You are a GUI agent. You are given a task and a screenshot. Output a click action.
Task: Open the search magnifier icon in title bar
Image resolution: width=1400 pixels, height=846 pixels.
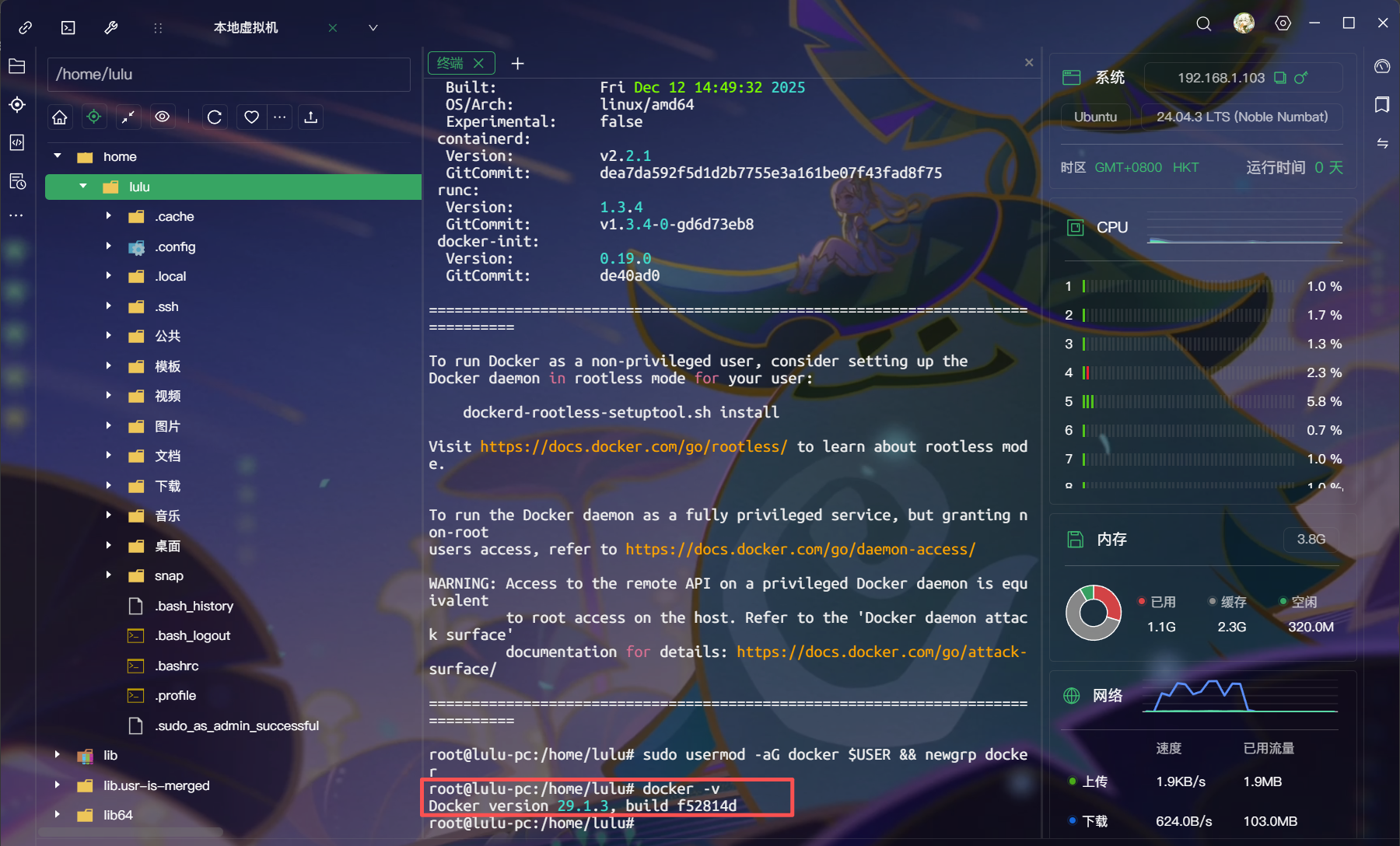coord(1203,24)
